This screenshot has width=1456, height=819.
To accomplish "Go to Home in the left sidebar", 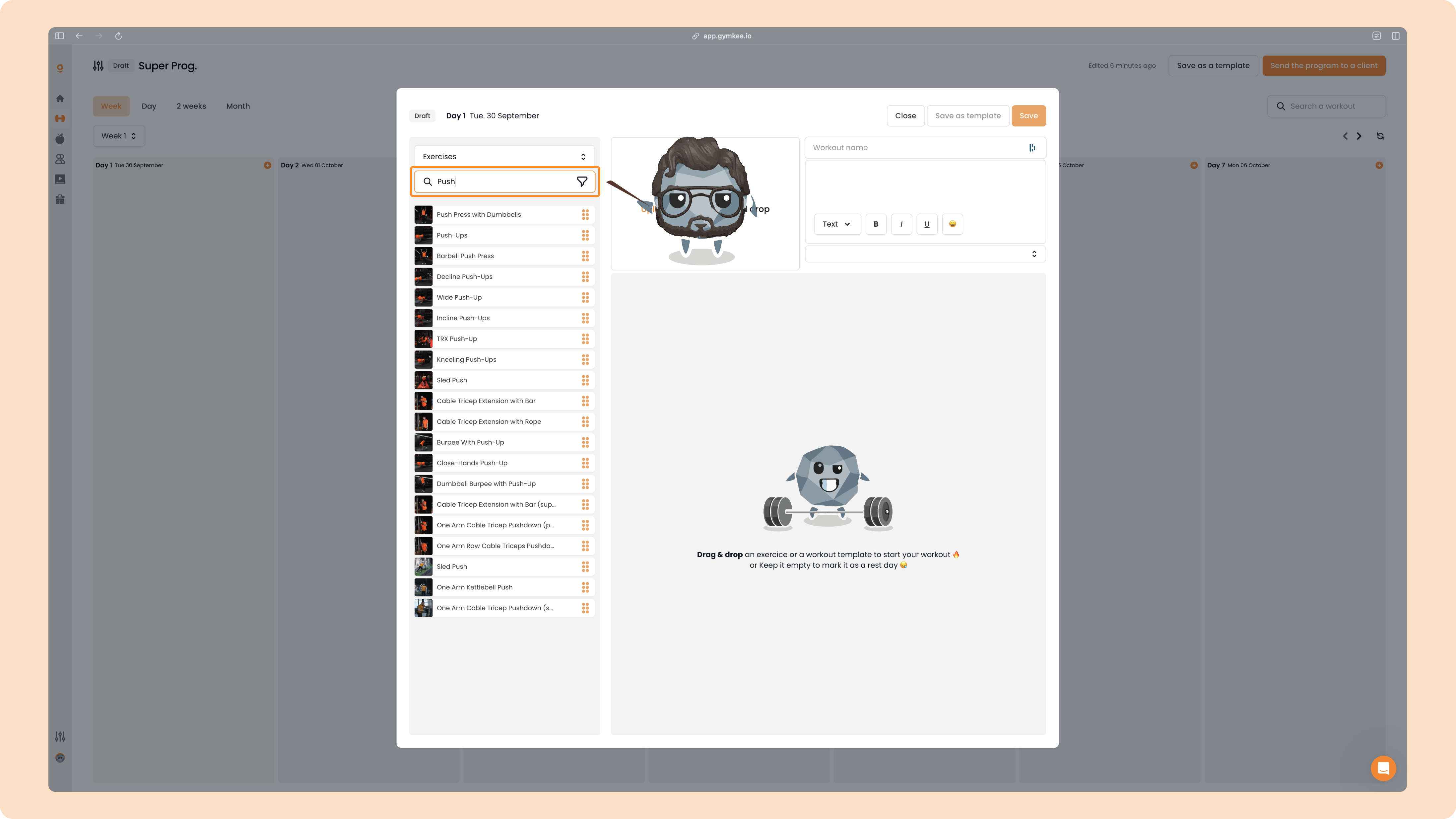I will click(60, 99).
